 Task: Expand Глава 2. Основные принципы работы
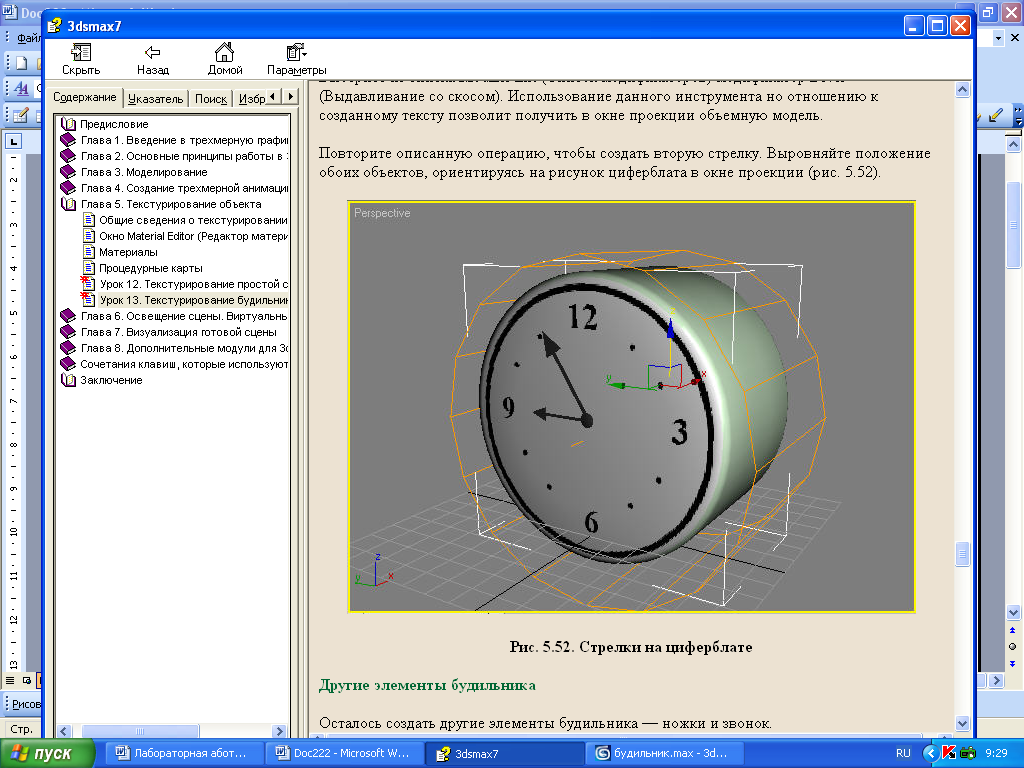pos(184,156)
